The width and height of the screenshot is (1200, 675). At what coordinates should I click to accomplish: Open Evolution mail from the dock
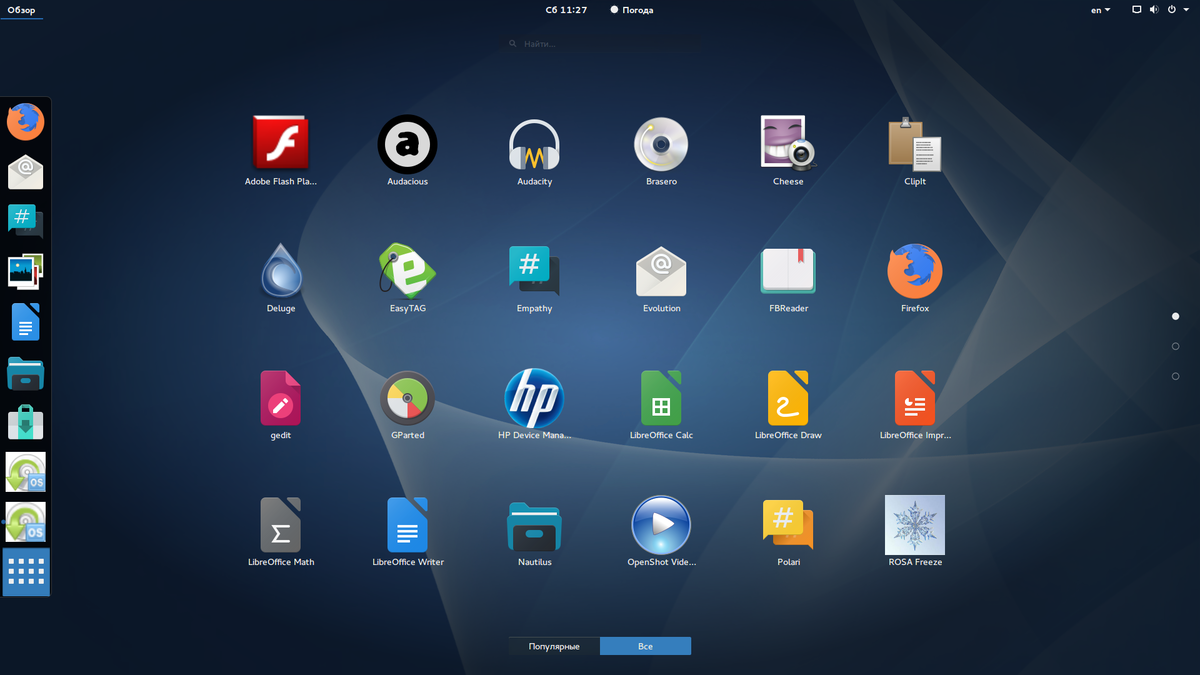pos(26,172)
